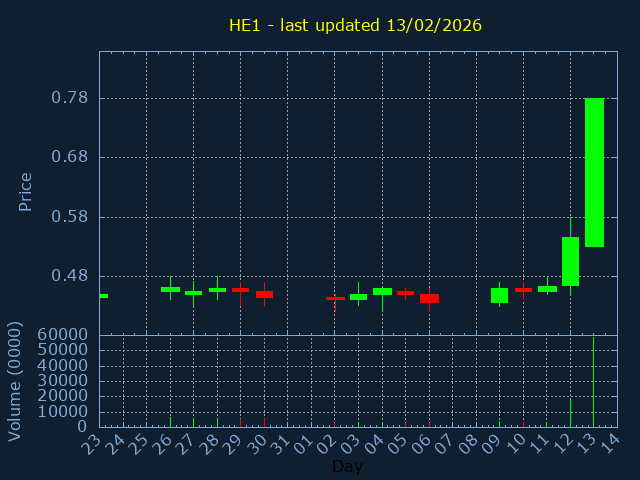Click the red candlestick for day 30
The image size is (640, 480).
click(x=264, y=294)
